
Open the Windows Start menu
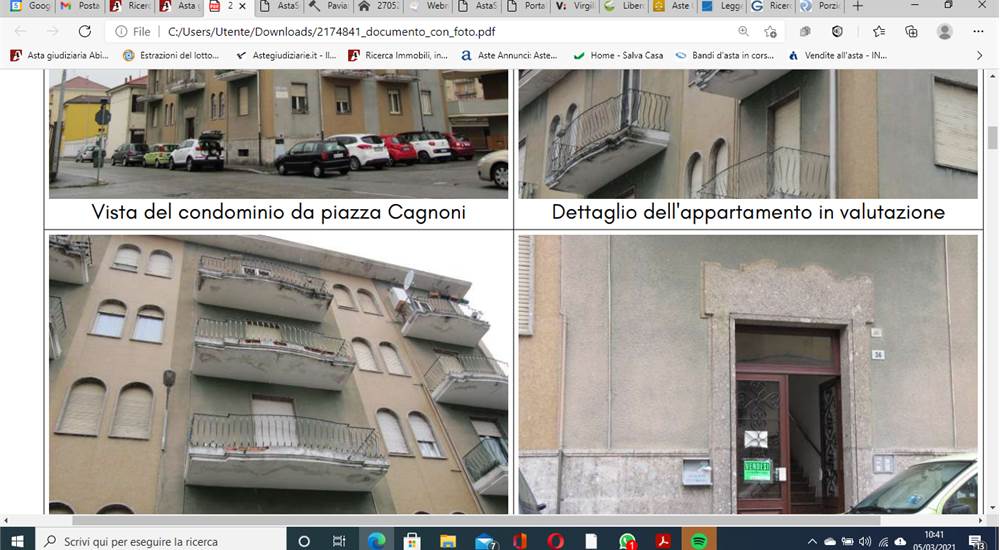tap(17, 541)
